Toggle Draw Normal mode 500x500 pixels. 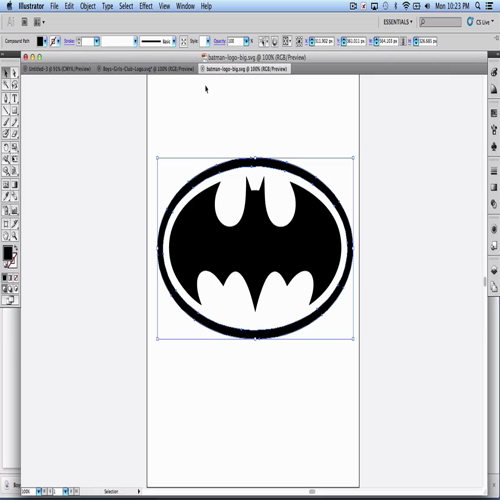coord(4,289)
